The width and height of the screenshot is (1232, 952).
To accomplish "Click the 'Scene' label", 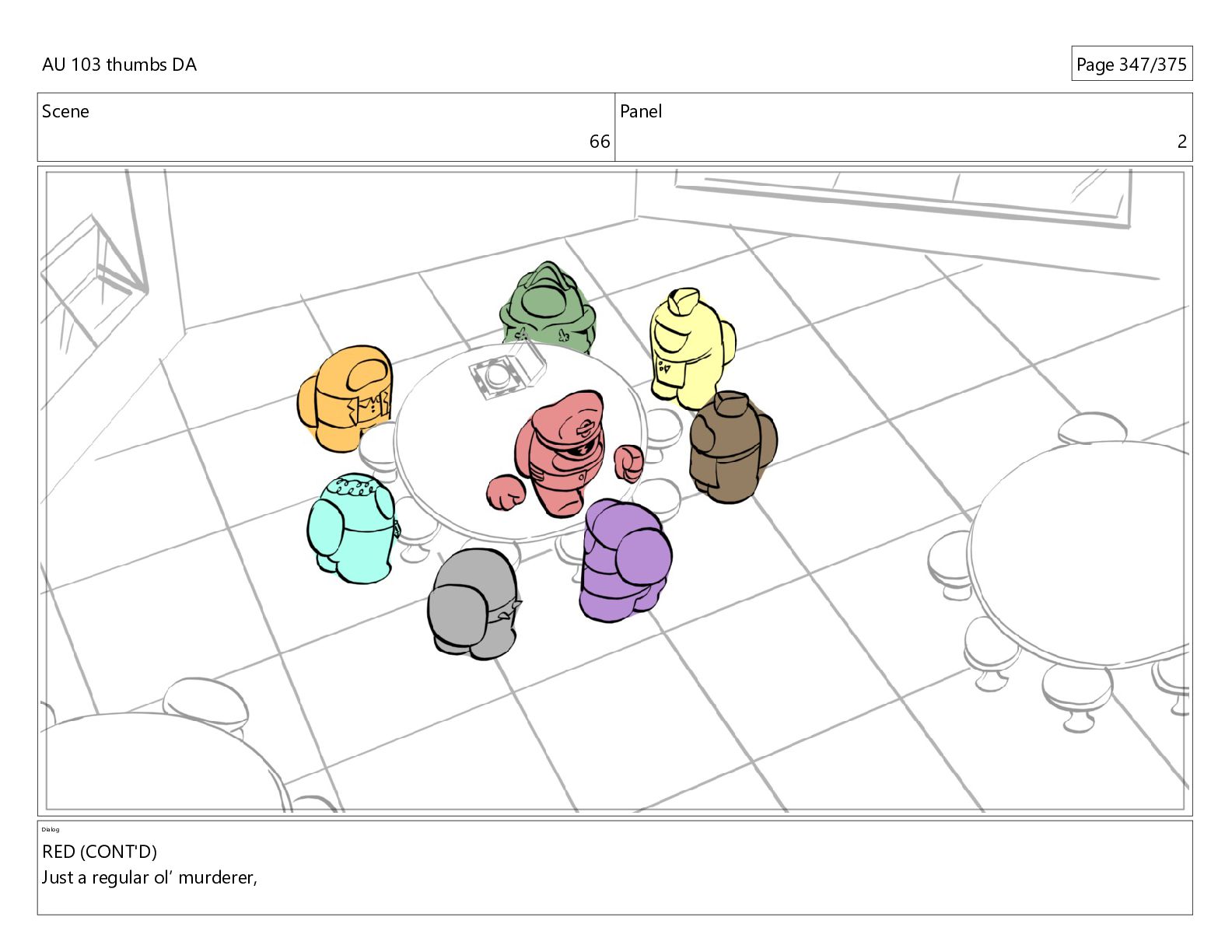I will (65, 111).
